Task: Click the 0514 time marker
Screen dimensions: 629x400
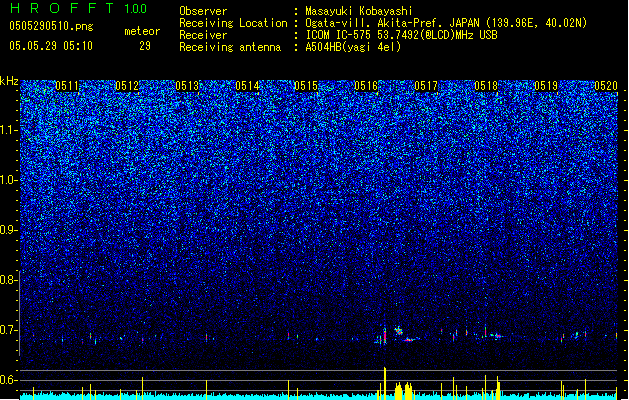Action: pos(247,86)
